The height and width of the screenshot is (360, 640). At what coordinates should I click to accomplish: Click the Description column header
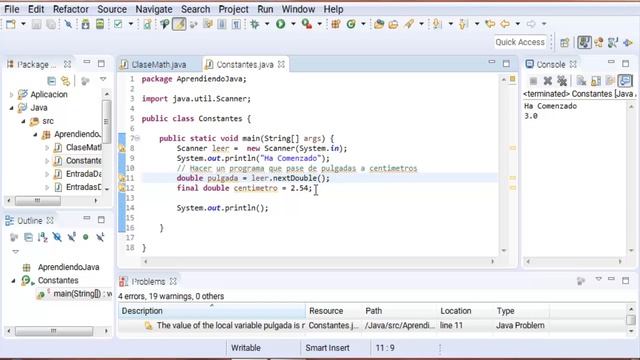click(212, 311)
